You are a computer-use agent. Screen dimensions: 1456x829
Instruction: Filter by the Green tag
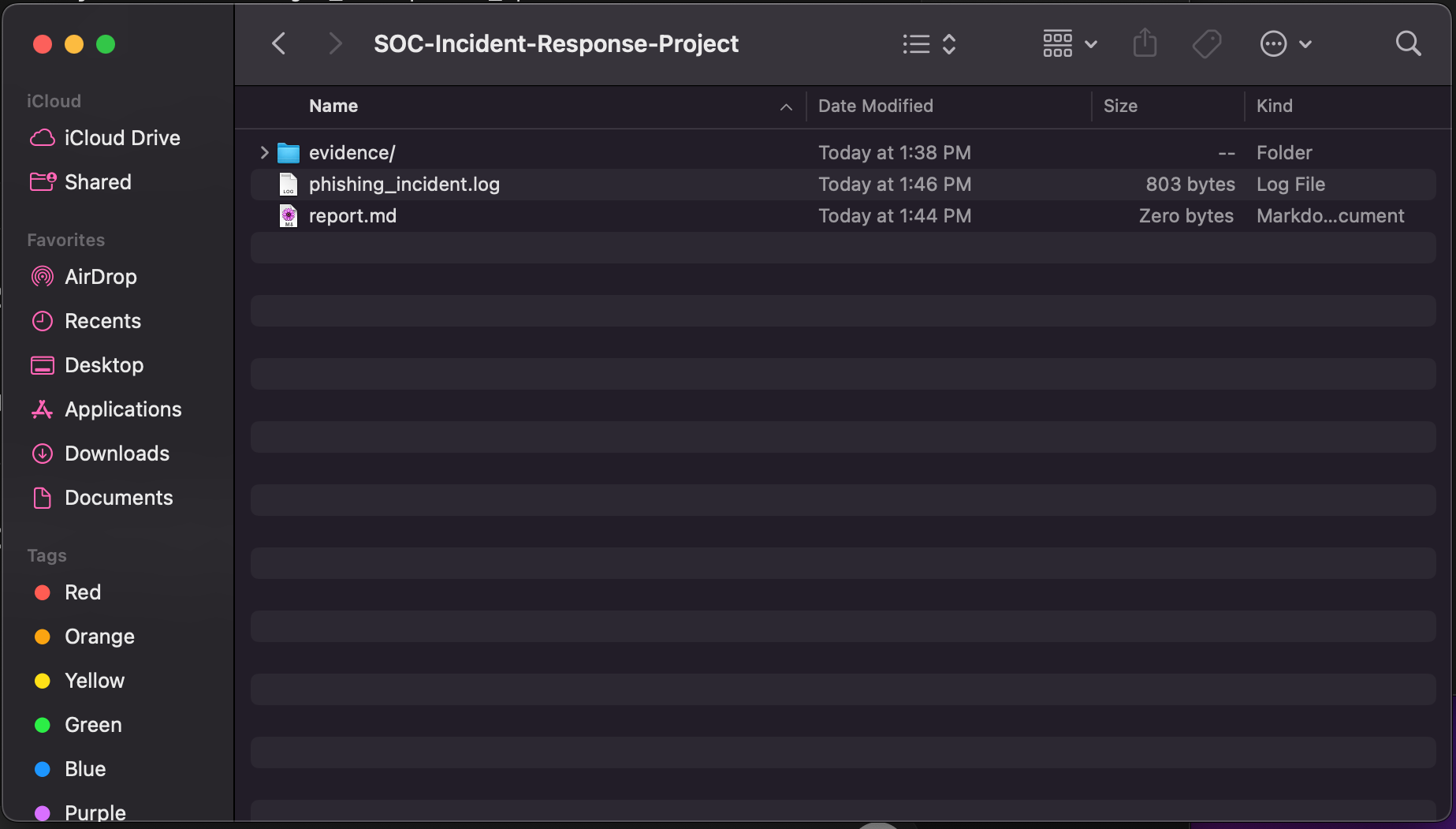pyautogui.click(x=93, y=725)
